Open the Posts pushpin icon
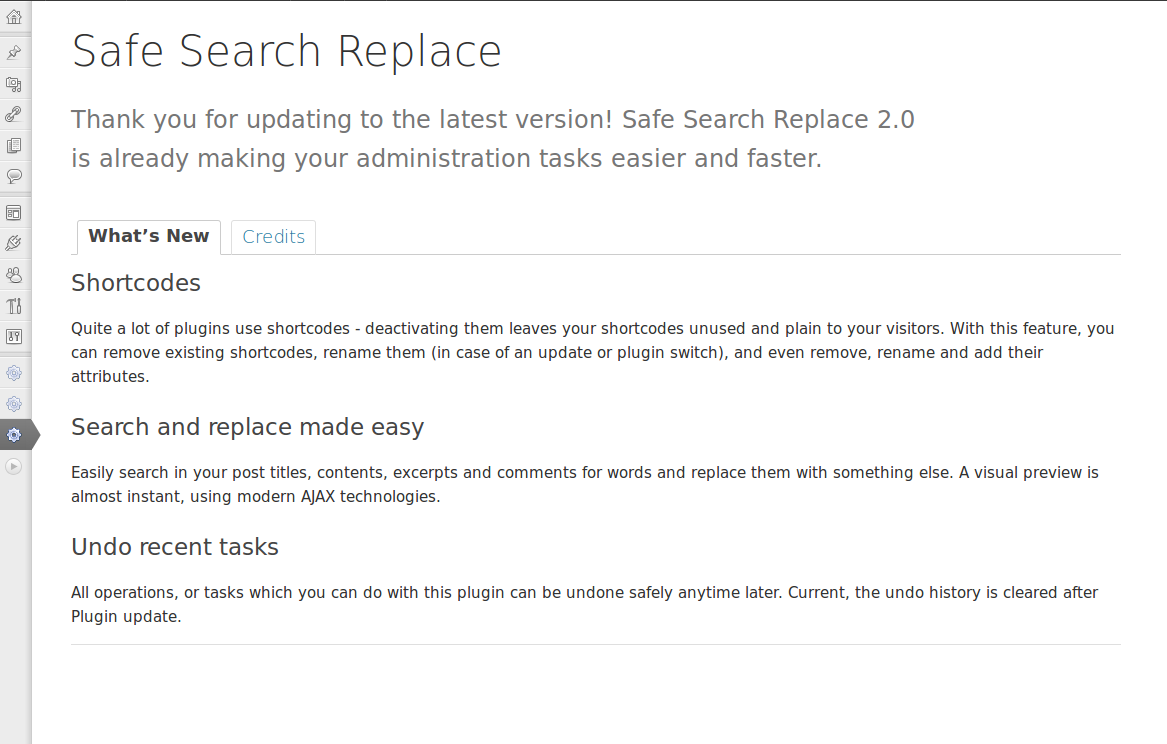1167x744 pixels. pyautogui.click(x=14, y=52)
